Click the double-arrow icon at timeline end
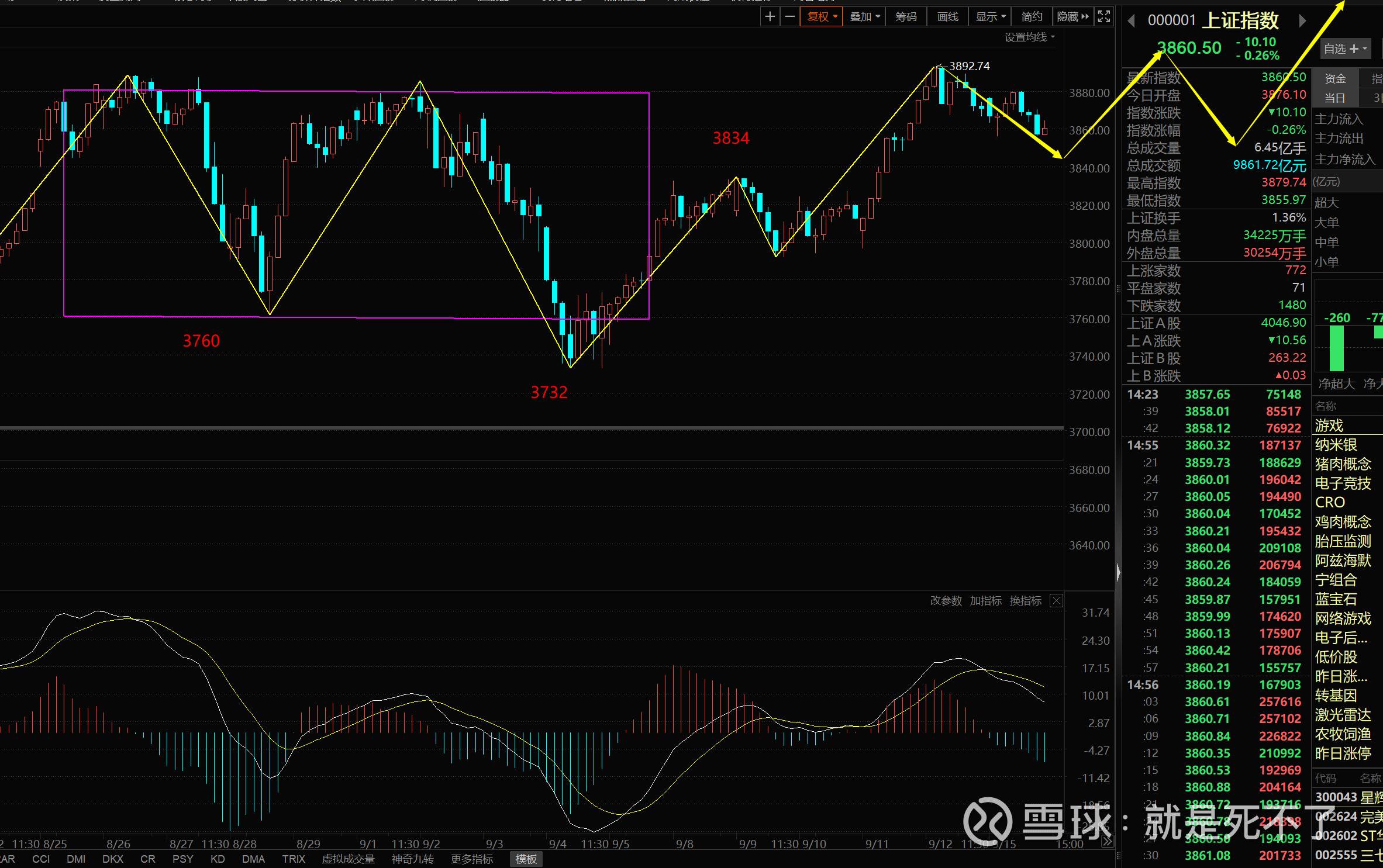Screen dimensions: 1383x868 coord(1107,842)
